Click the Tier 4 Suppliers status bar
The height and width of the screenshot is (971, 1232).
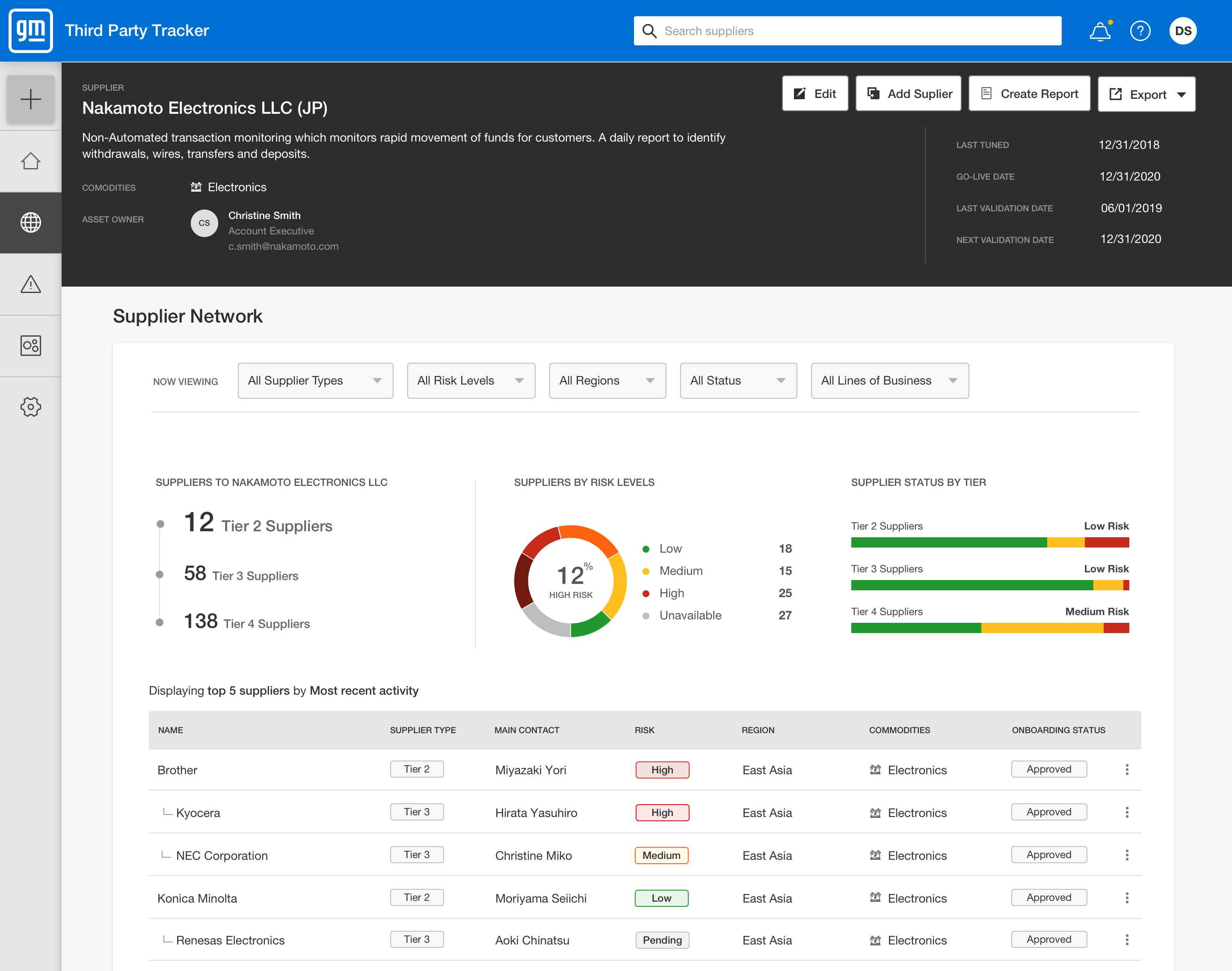[x=990, y=628]
